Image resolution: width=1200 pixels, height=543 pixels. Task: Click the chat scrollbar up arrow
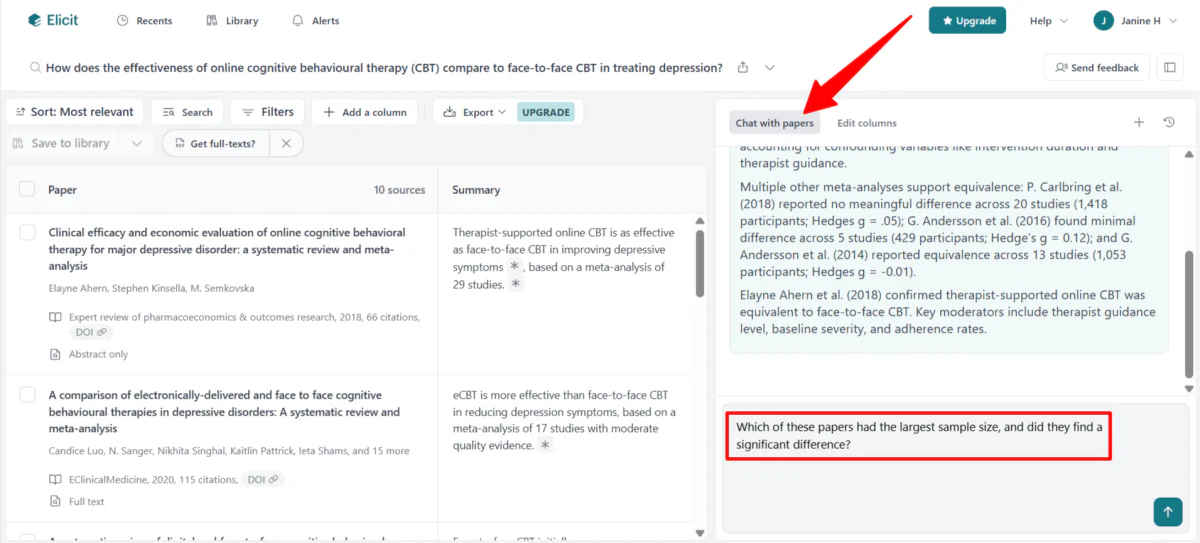click(1188, 154)
